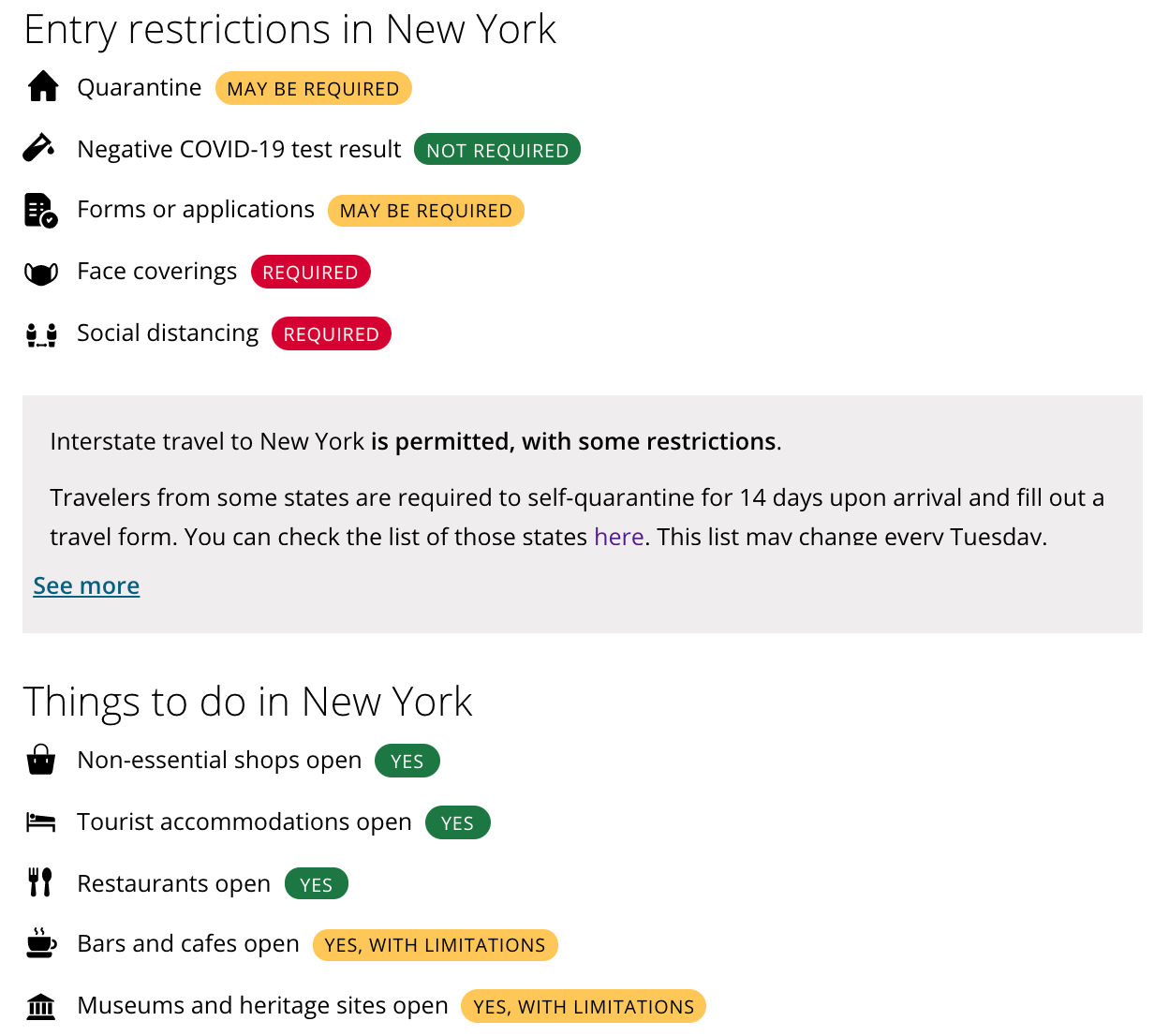This screenshot has height=1036, width=1169.
Task: Click the COVID-19 test tube icon
Action: coord(38,148)
